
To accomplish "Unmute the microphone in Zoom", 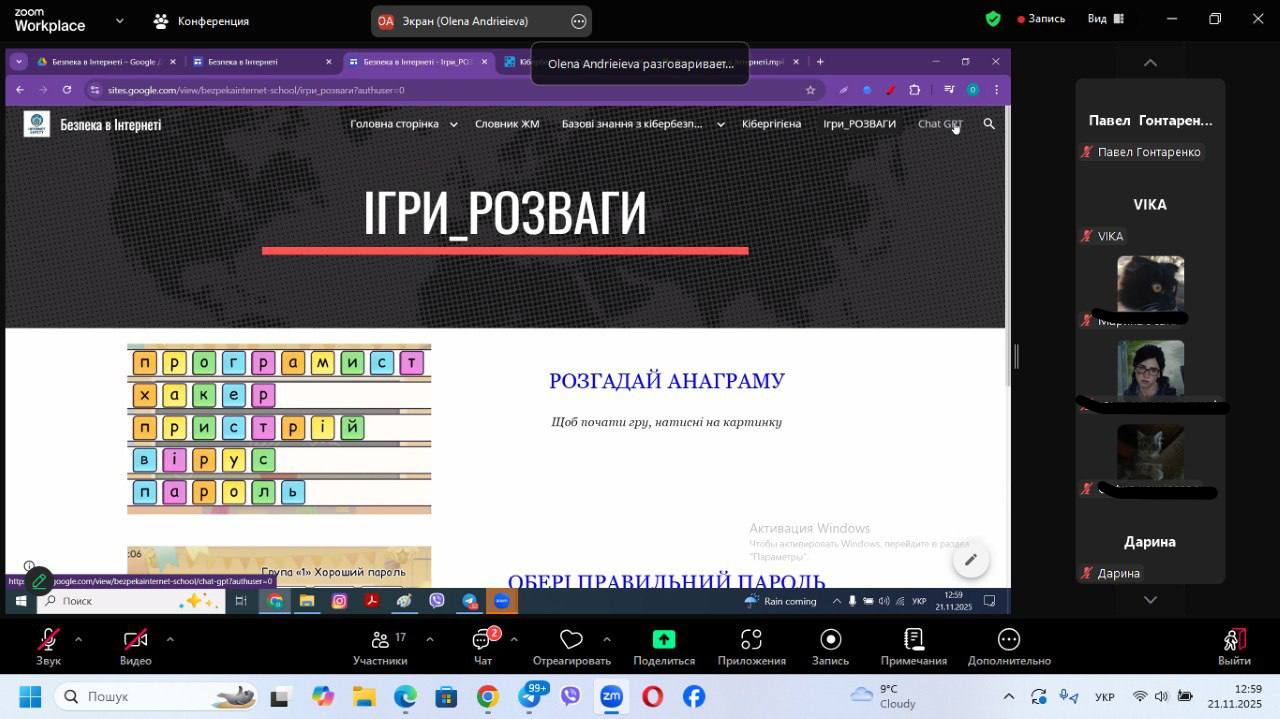I will pos(48,640).
